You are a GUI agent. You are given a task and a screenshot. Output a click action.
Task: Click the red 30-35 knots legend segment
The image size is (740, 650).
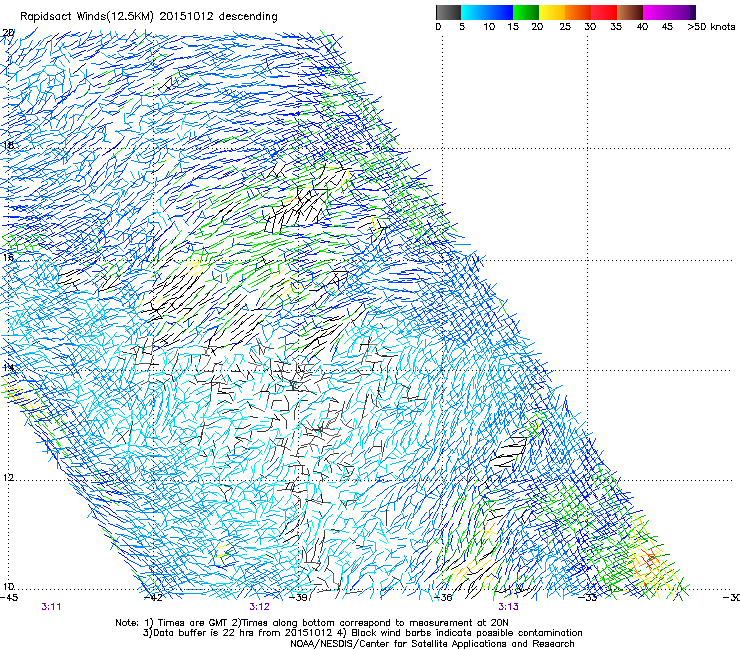pos(604,12)
